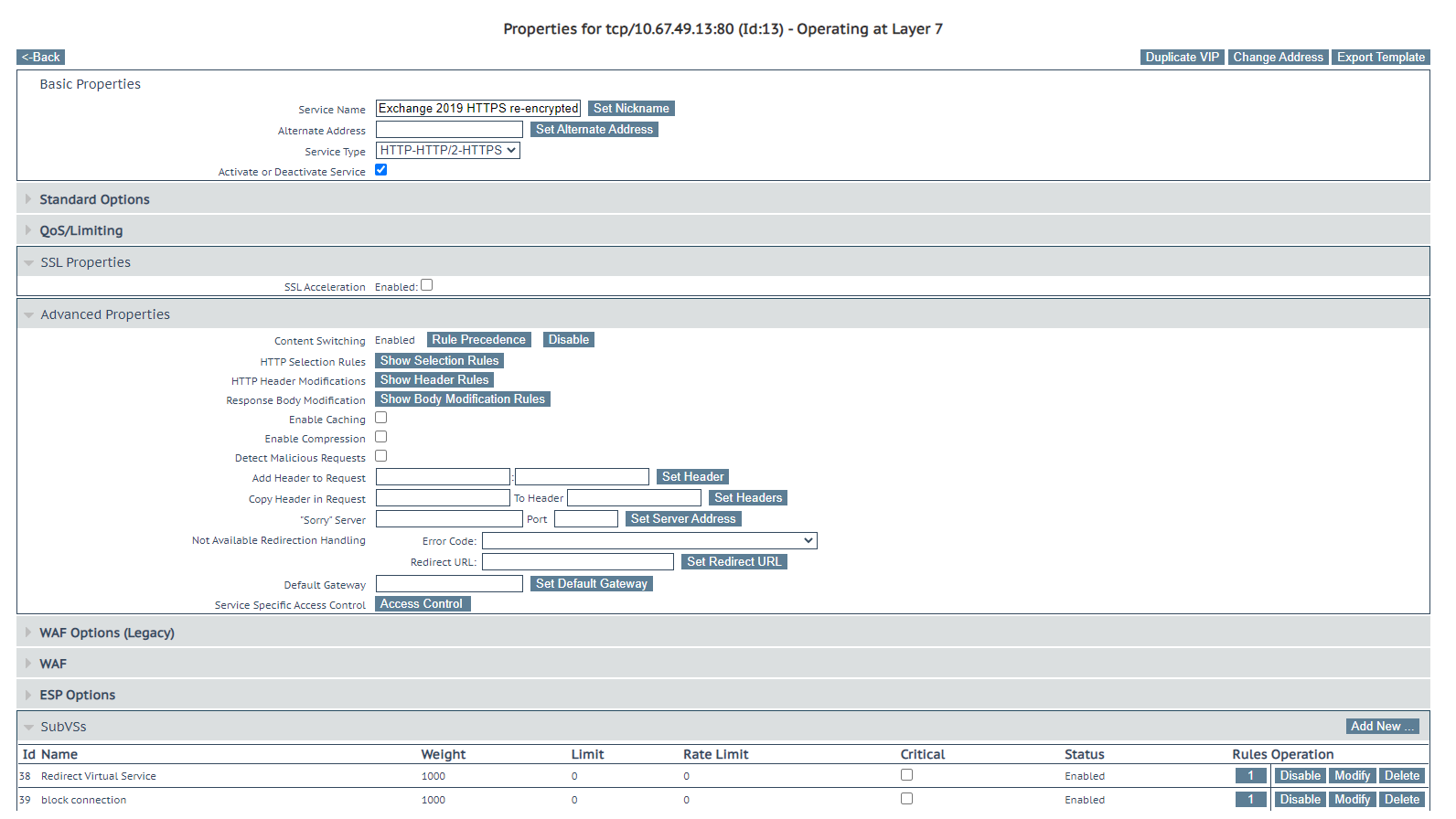
Task: Expand the WAF section
Action: (723, 664)
